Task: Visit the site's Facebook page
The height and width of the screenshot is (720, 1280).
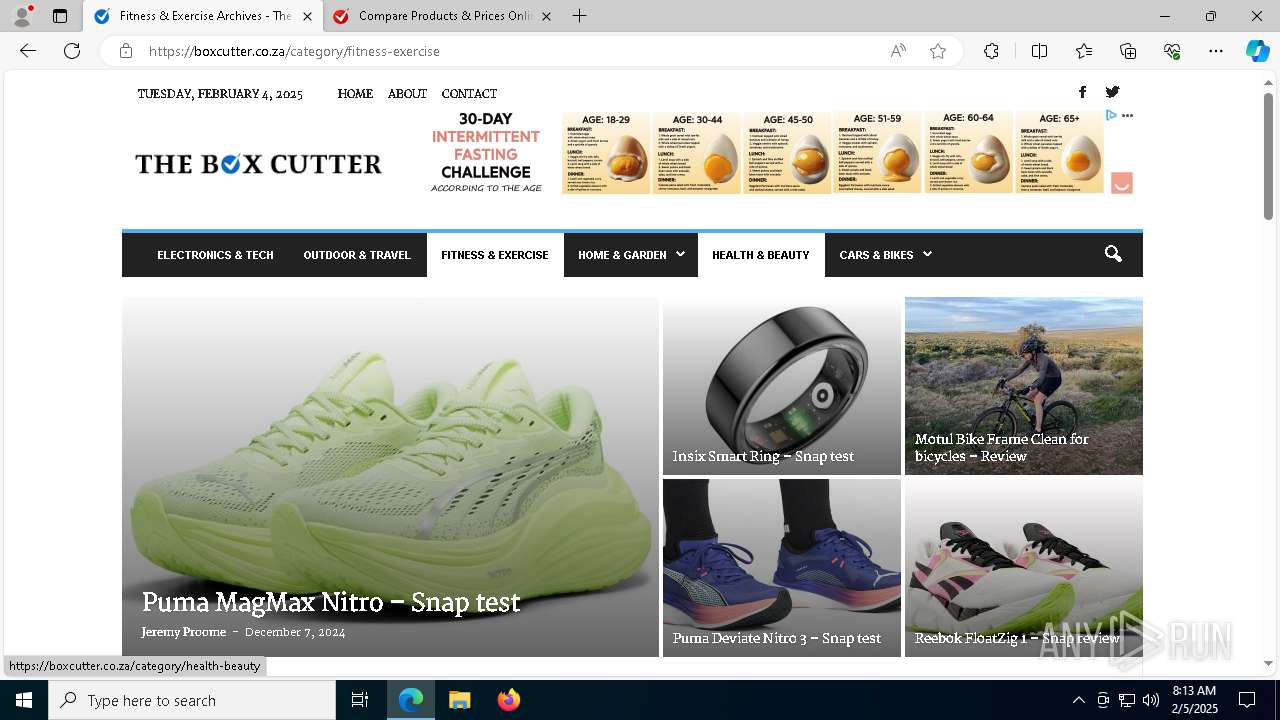Action: click(1082, 92)
